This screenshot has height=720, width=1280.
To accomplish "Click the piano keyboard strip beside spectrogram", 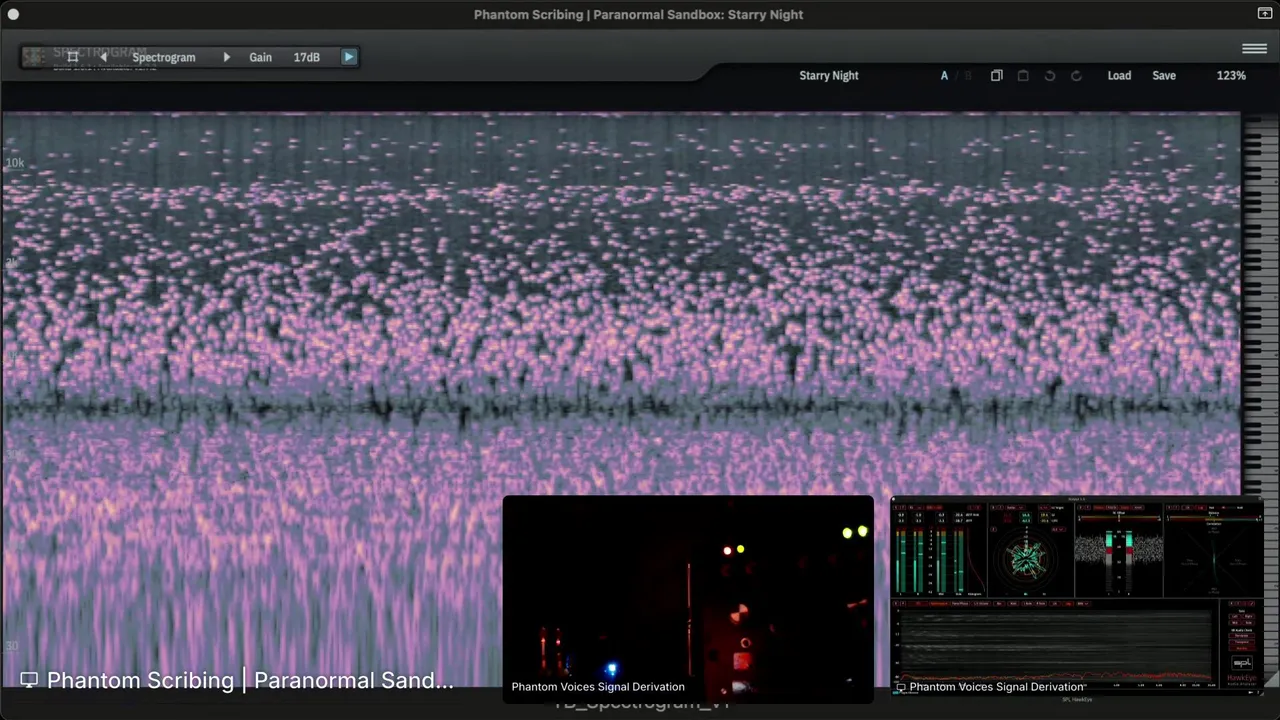I will coord(1260,304).
